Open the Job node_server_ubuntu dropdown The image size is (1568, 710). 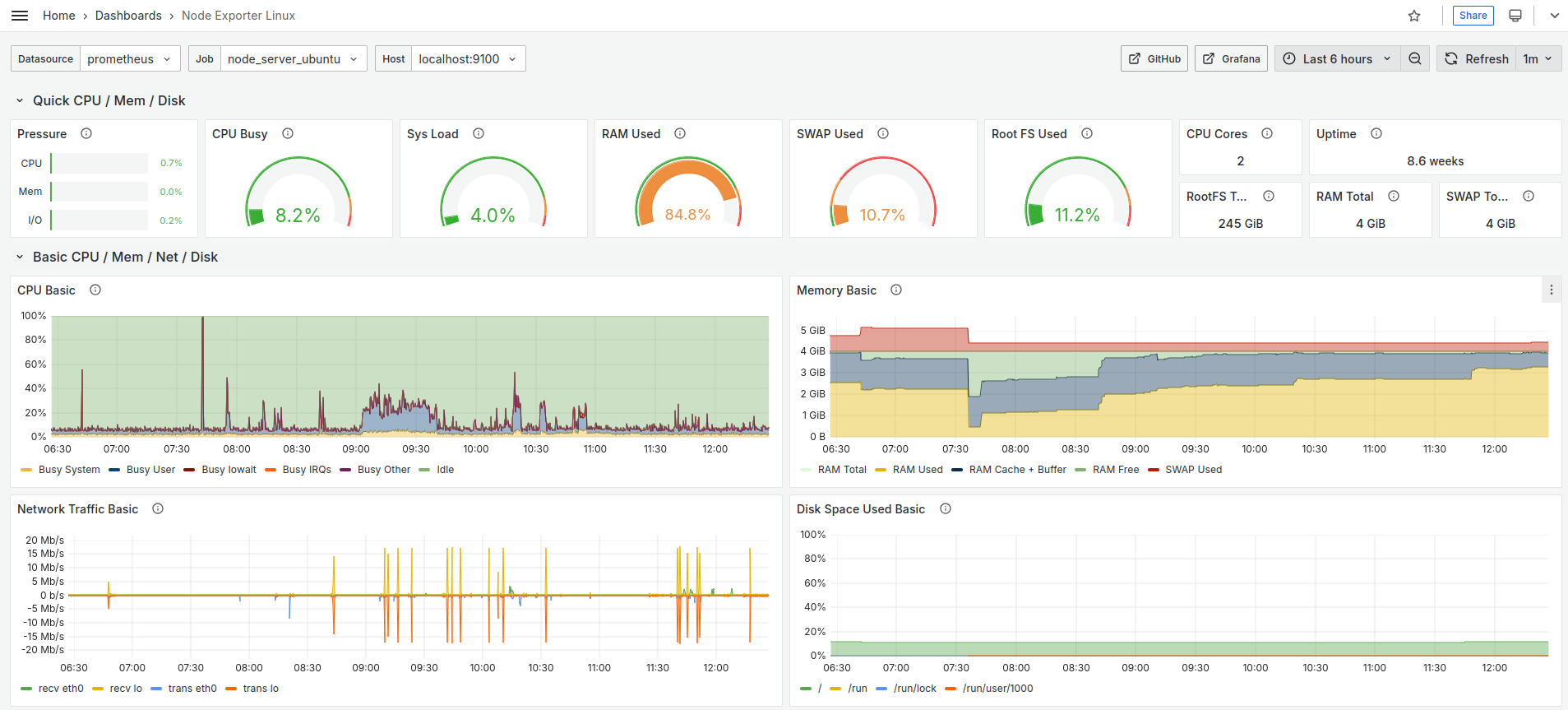294,58
